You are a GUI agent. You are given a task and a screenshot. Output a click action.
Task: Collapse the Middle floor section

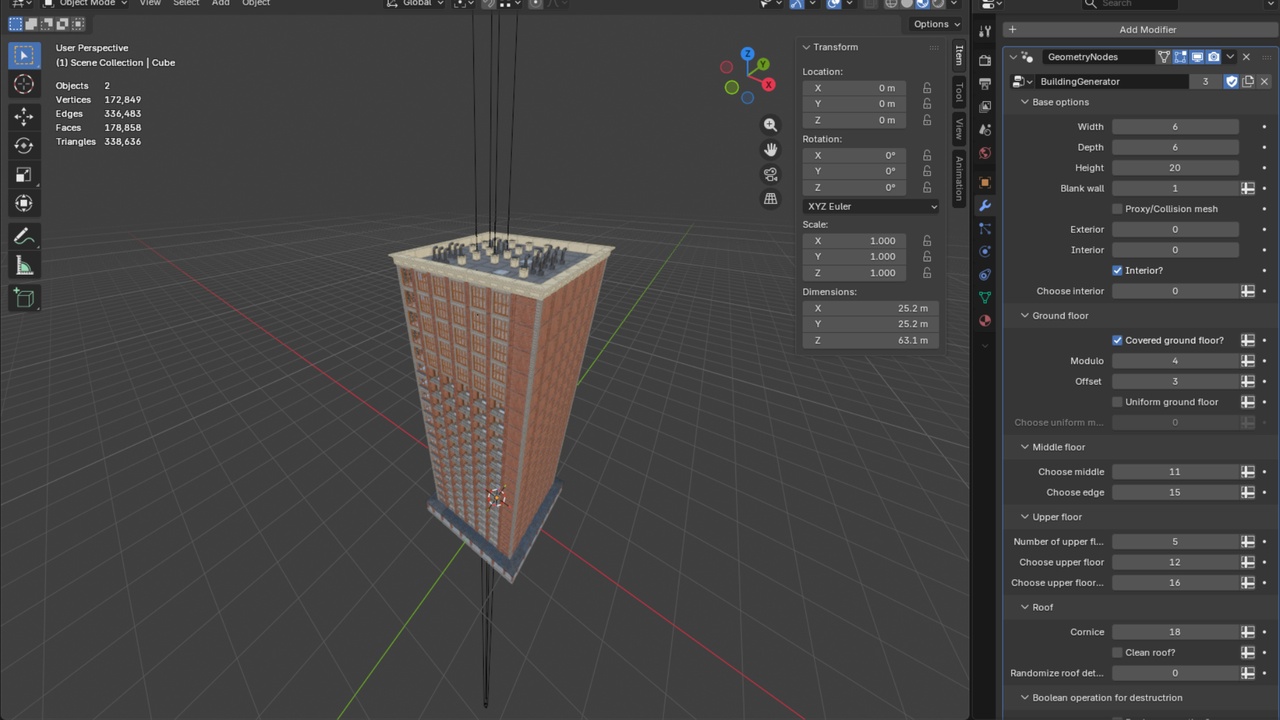(x=1024, y=447)
